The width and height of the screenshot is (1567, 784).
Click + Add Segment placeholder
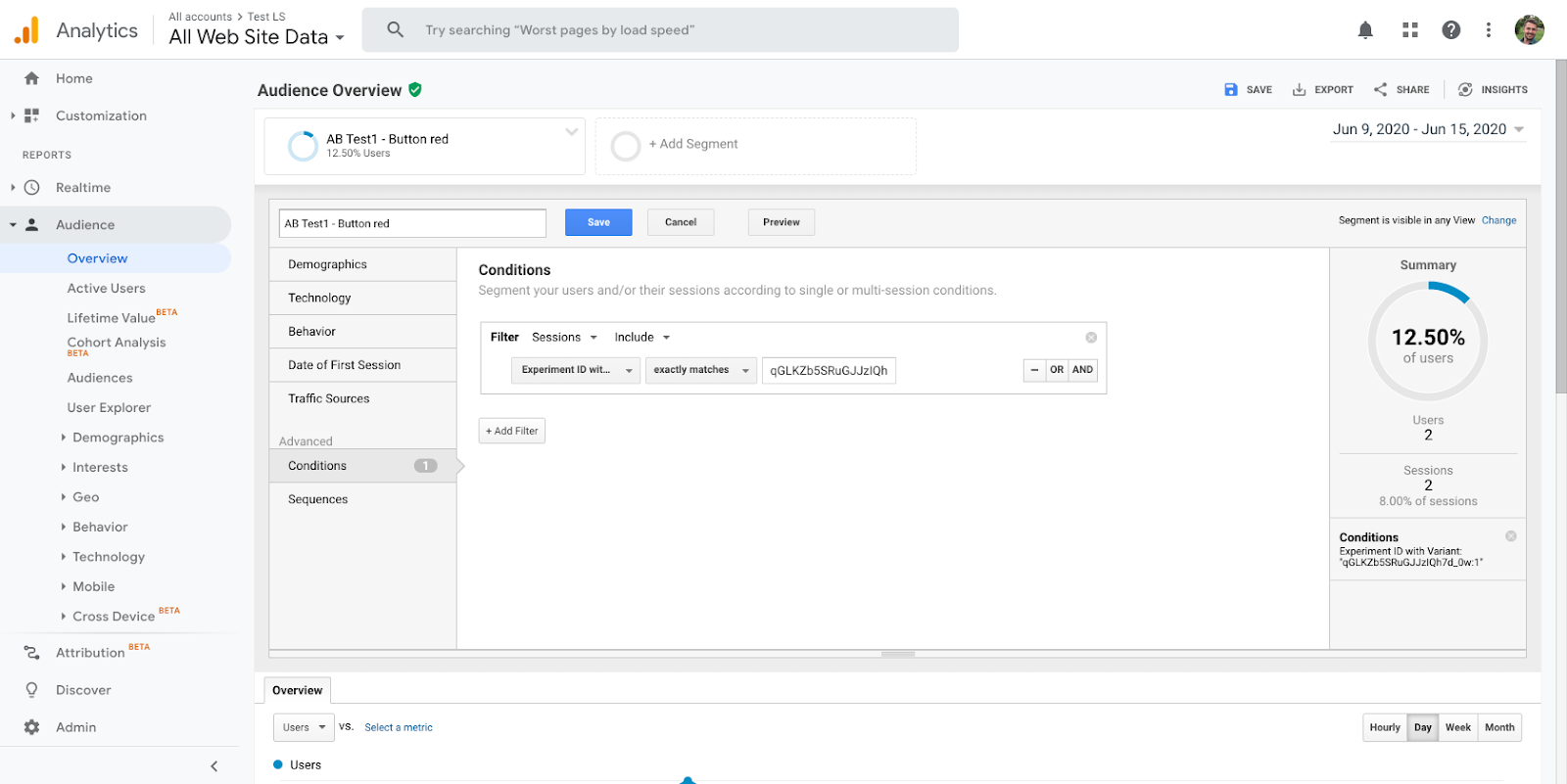[x=756, y=146]
